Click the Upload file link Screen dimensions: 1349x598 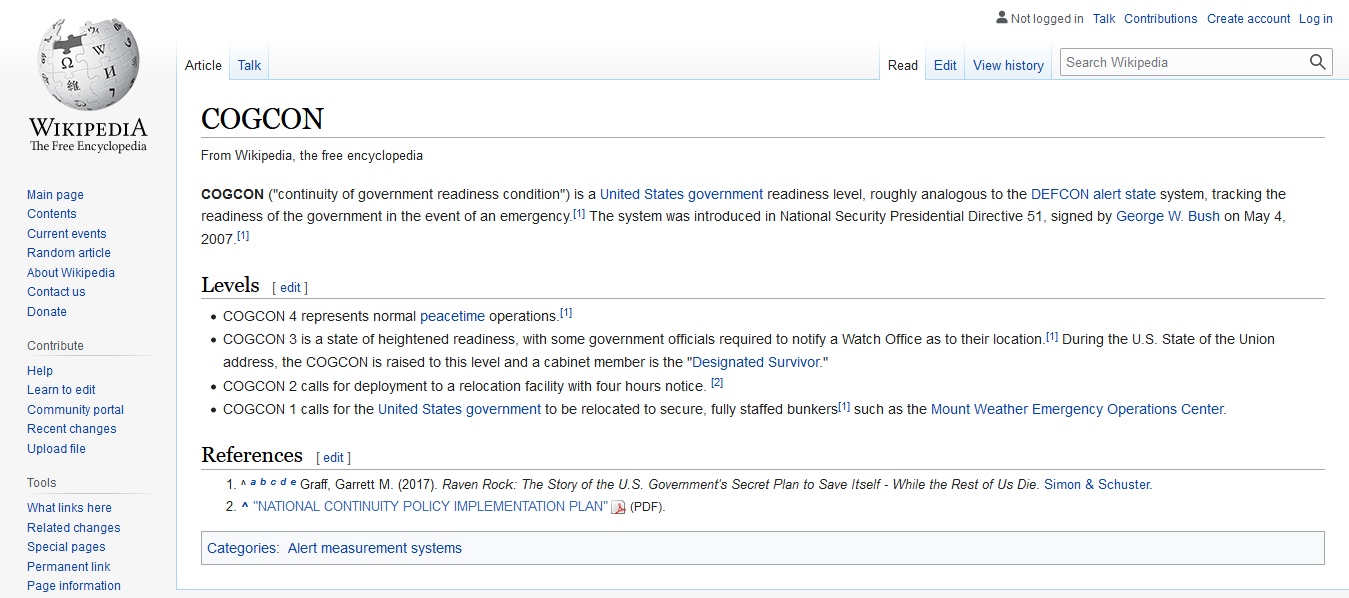click(56, 449)
